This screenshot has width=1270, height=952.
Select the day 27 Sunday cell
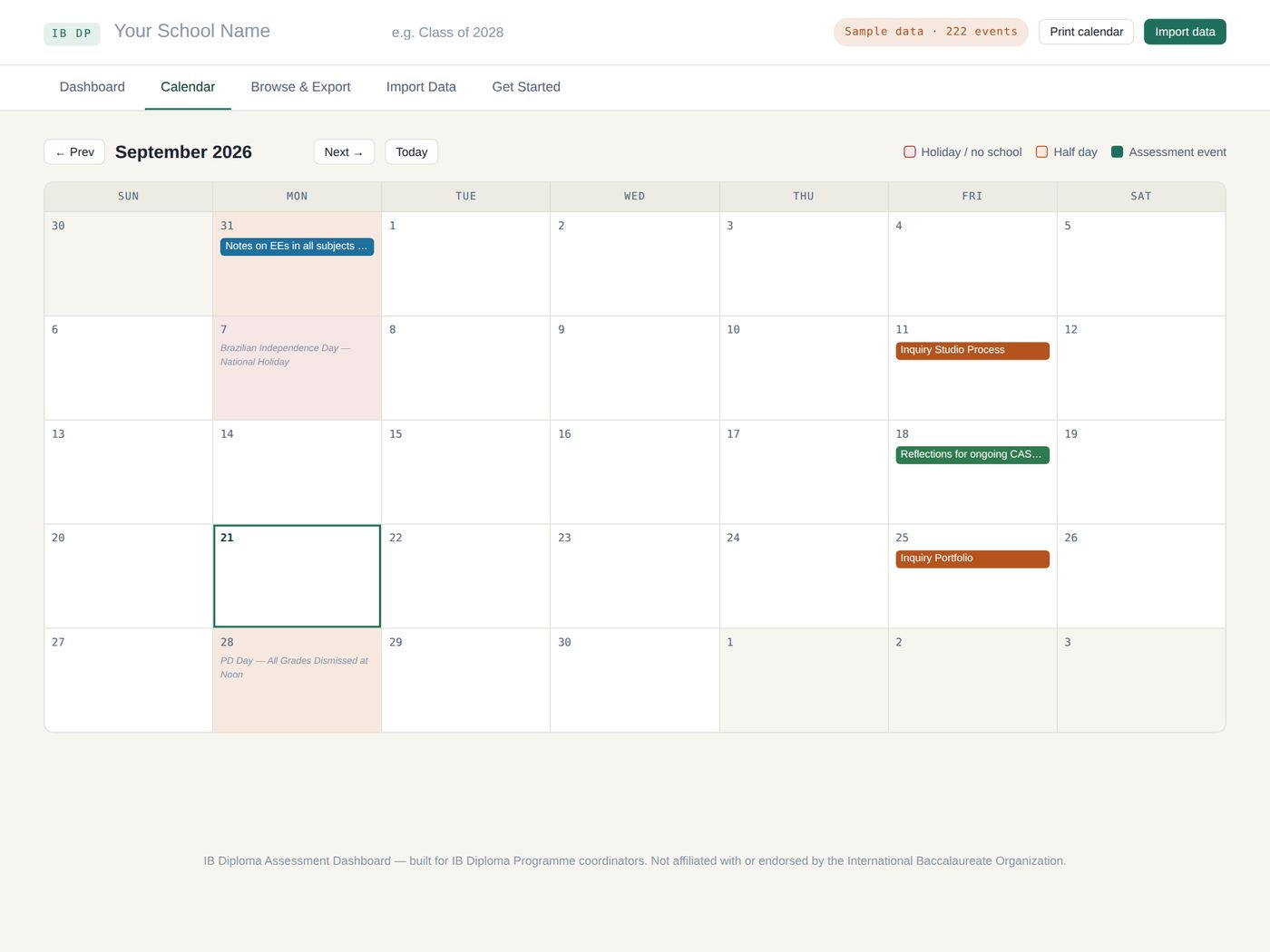point(129,680)
